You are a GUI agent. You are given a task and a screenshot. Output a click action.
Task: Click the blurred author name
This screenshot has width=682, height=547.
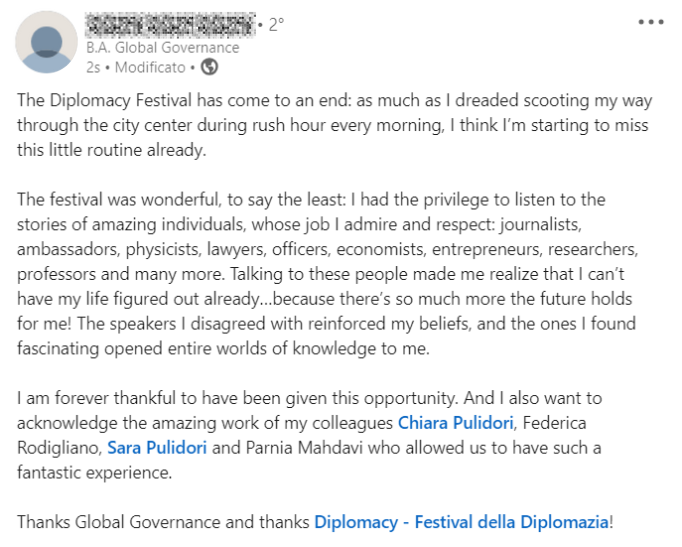[x=168, y=24]
